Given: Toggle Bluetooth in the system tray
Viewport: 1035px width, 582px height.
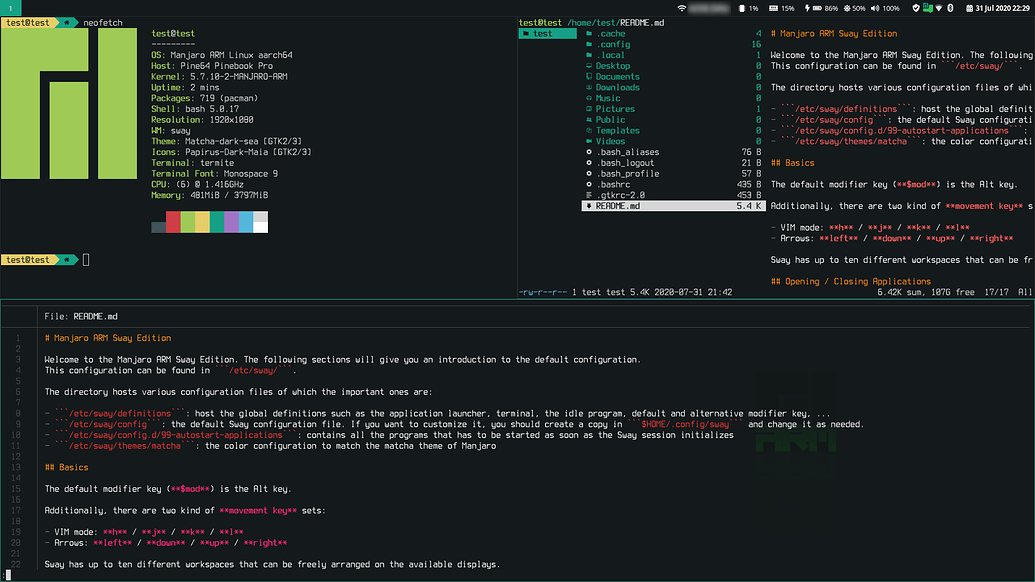Looking at the screenshot, I should pos(950,7).
